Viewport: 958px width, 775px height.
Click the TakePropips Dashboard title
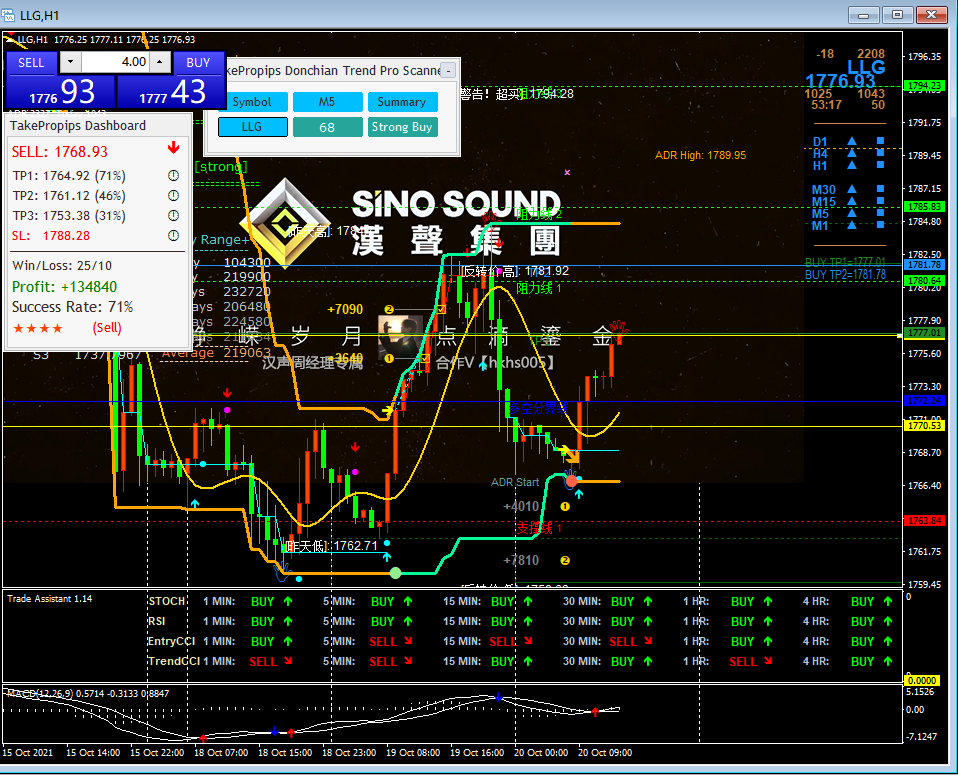point(78,126)
